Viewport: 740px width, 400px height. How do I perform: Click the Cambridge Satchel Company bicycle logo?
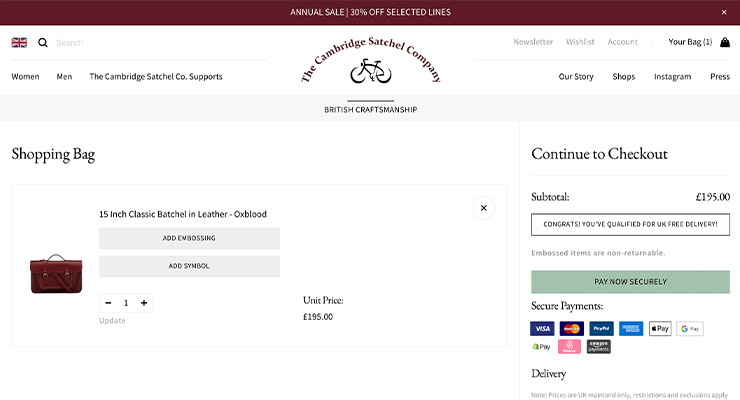[370, 60]
